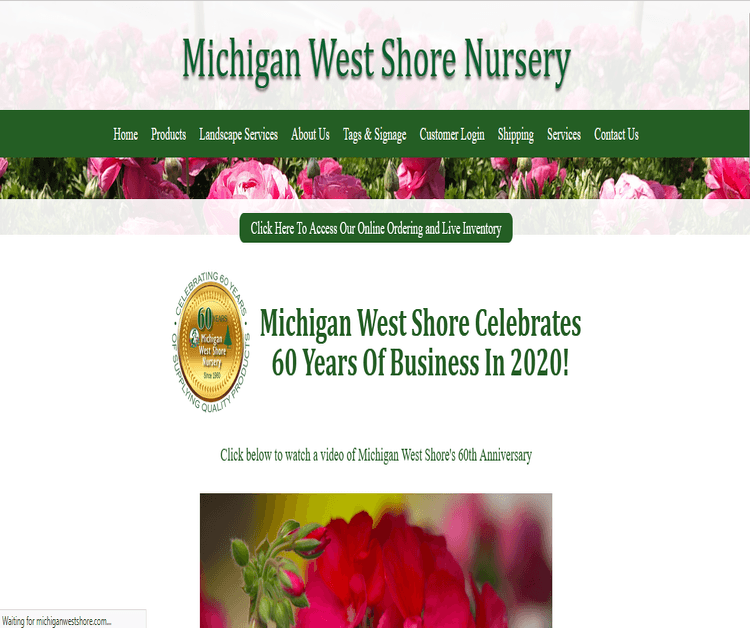Viewport: 750px width, 628px height.
Task: Click the Online Ordering and Live Inventory button
Action: click(376, 228)
